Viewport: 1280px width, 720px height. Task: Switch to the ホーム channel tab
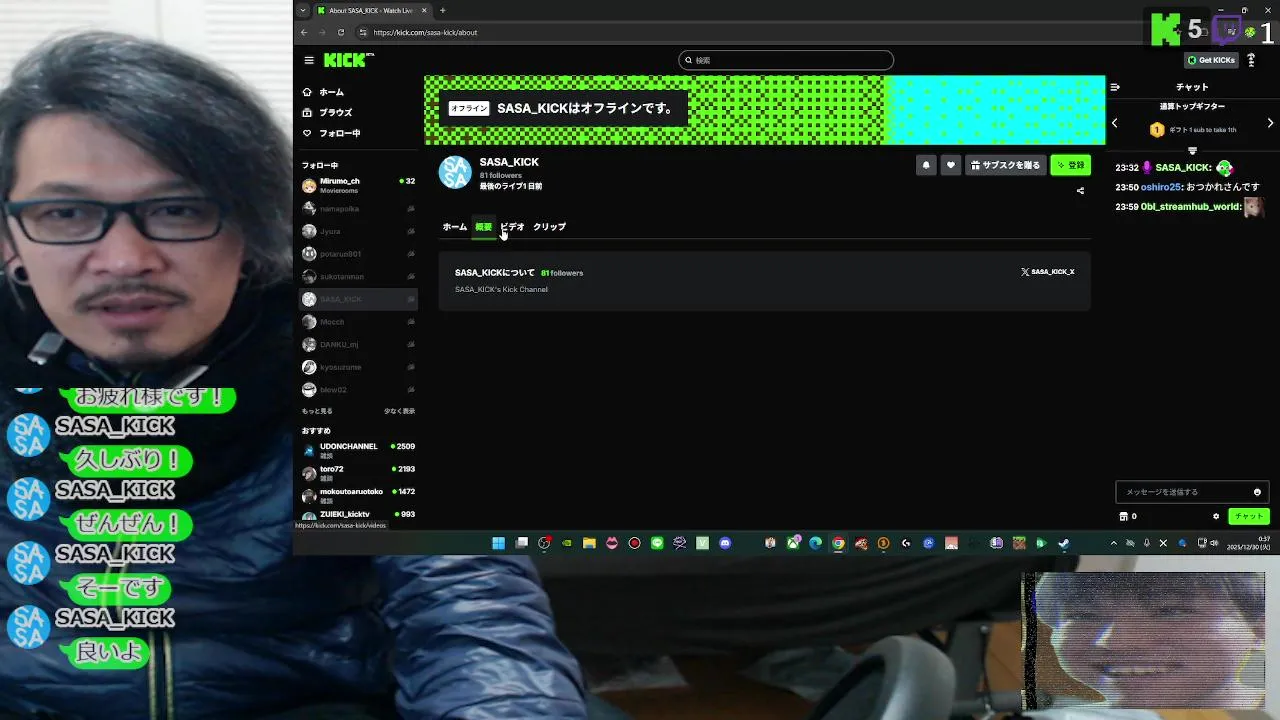point(455,227)
